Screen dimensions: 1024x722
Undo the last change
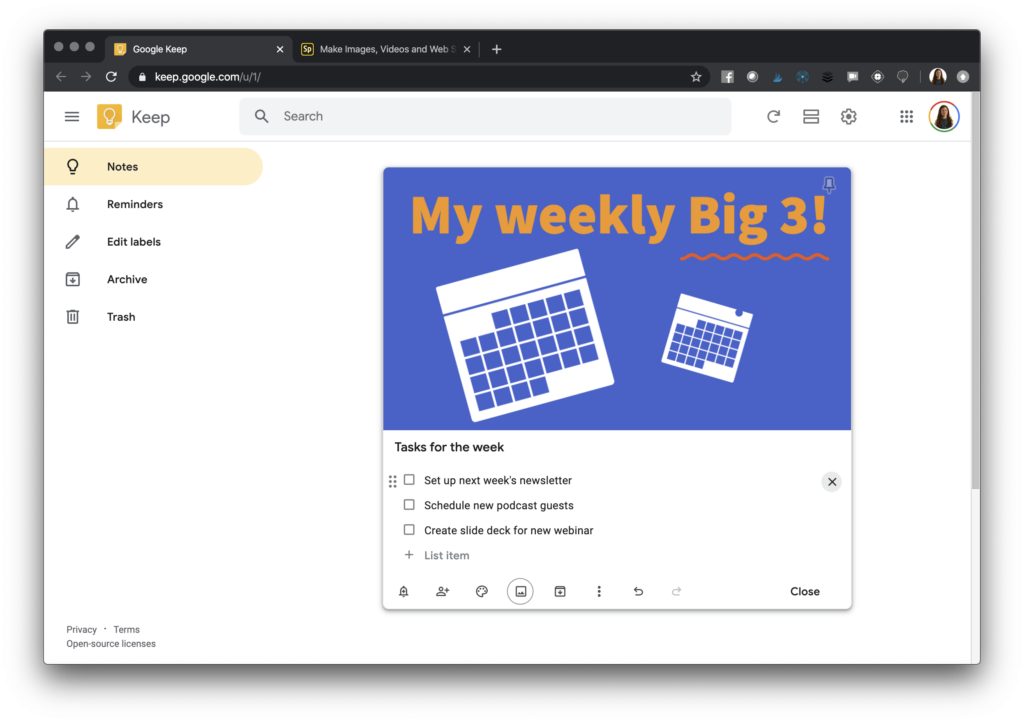pyautogui.click(x=638, y=591)
